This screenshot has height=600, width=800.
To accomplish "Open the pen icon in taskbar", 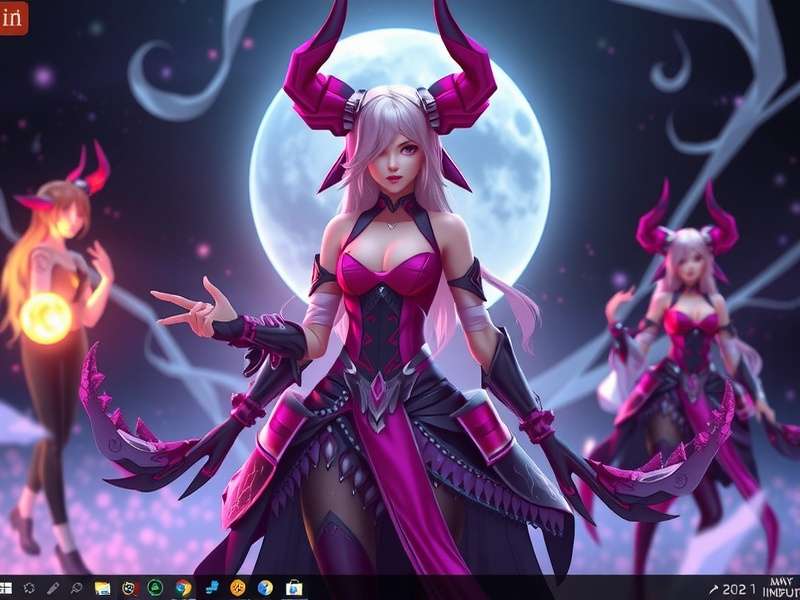I will [x=53, y=588].
